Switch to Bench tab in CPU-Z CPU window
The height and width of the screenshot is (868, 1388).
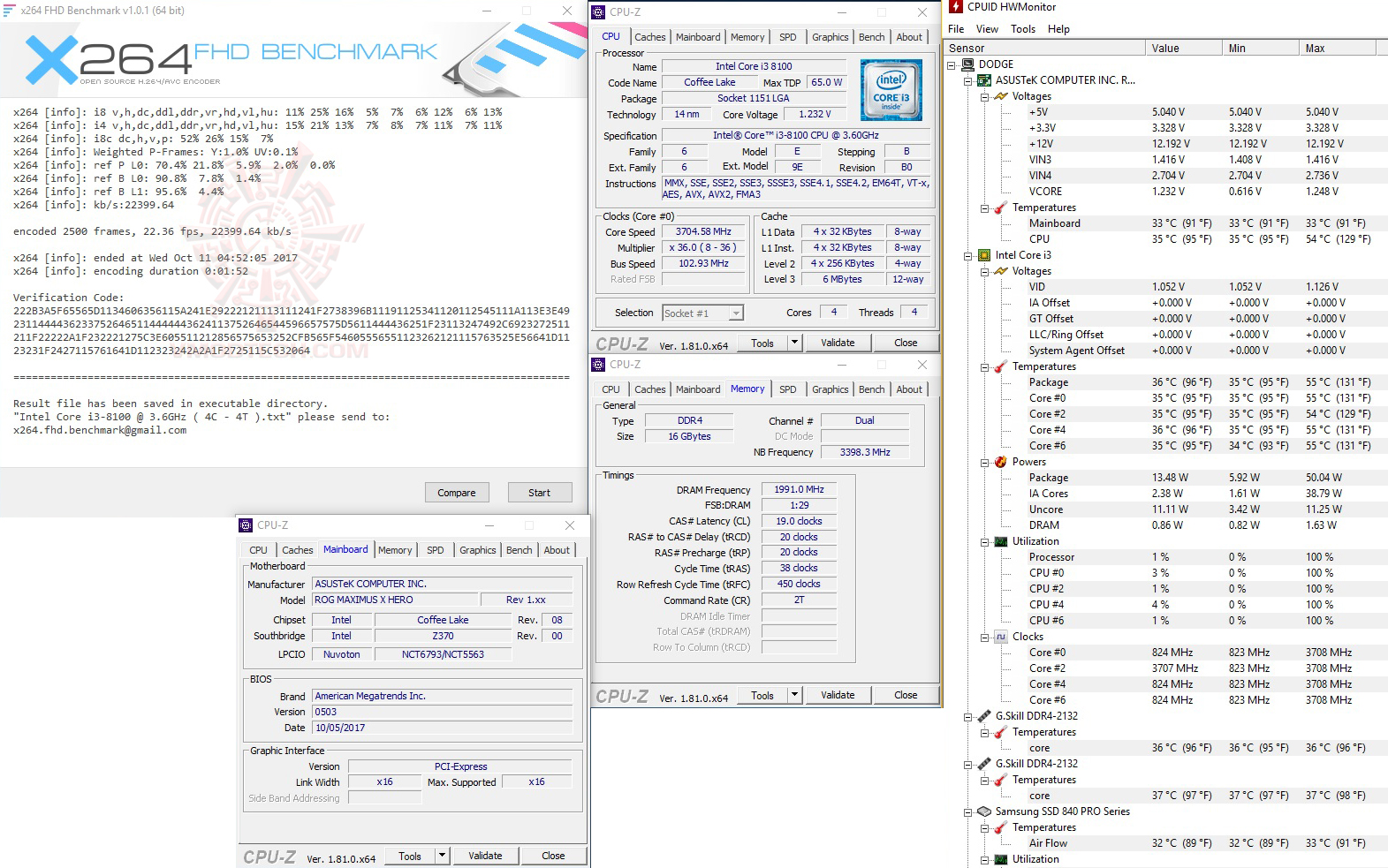[x=871, y=37]
